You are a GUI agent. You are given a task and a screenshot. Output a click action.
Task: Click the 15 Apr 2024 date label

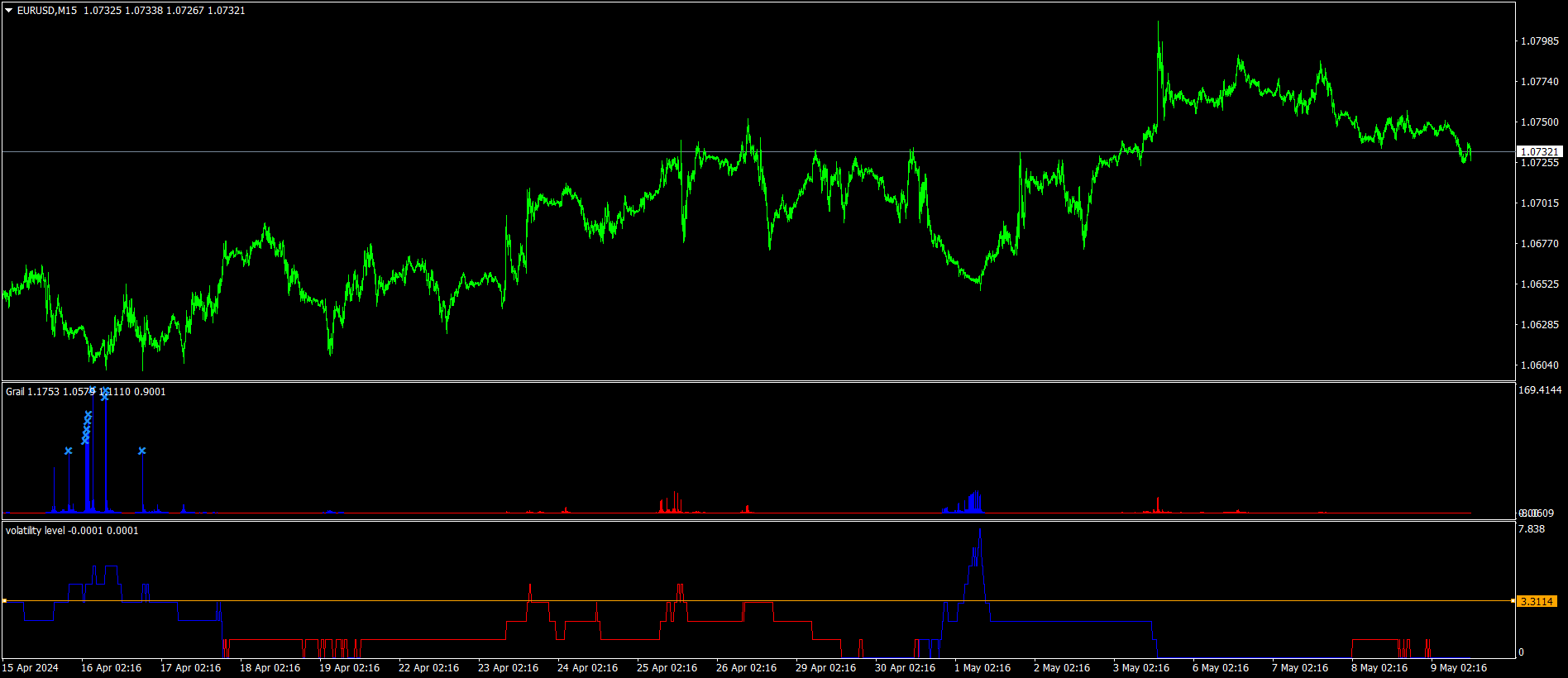coord(31,668)
